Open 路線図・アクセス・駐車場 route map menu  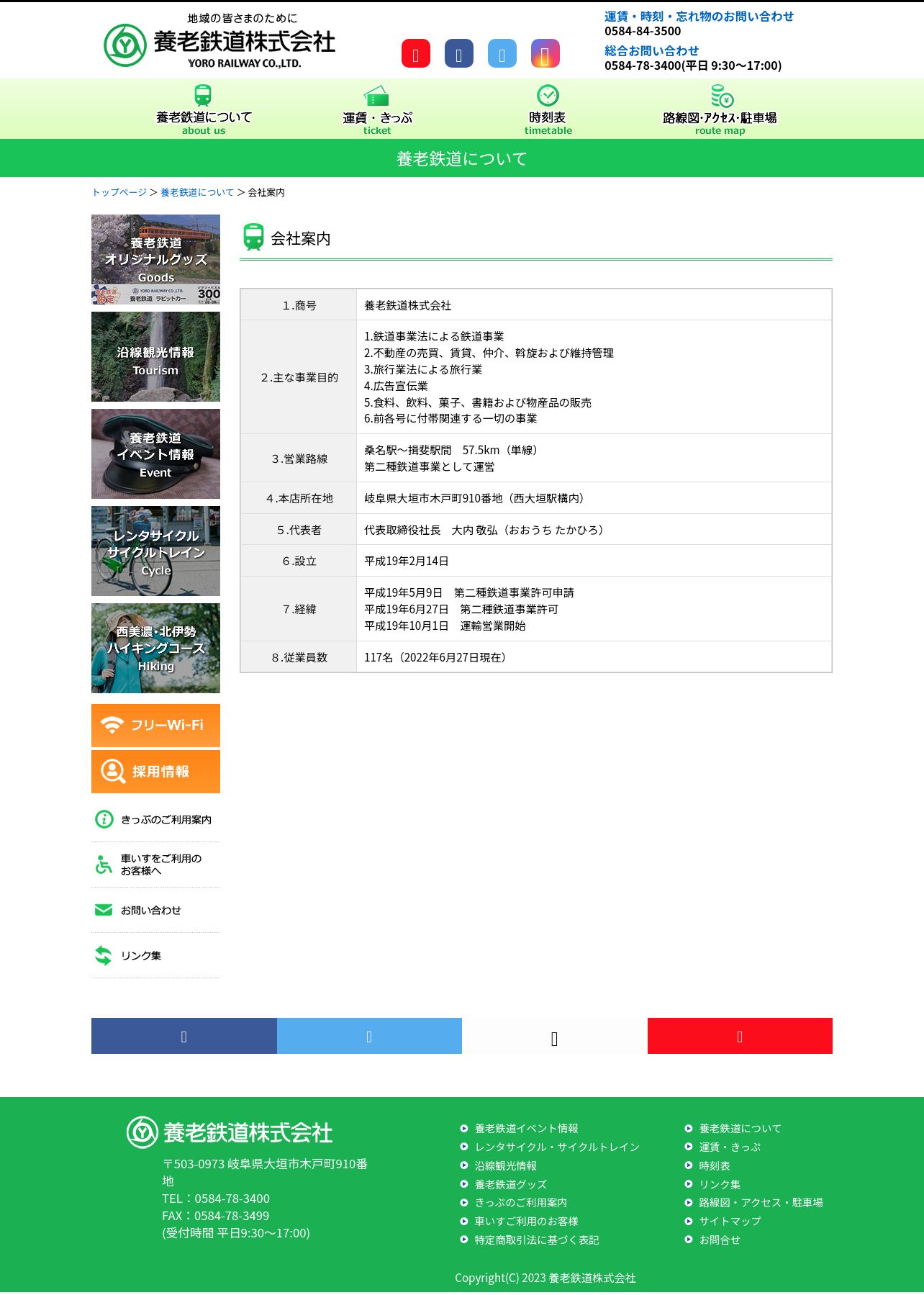coord(720,109)
